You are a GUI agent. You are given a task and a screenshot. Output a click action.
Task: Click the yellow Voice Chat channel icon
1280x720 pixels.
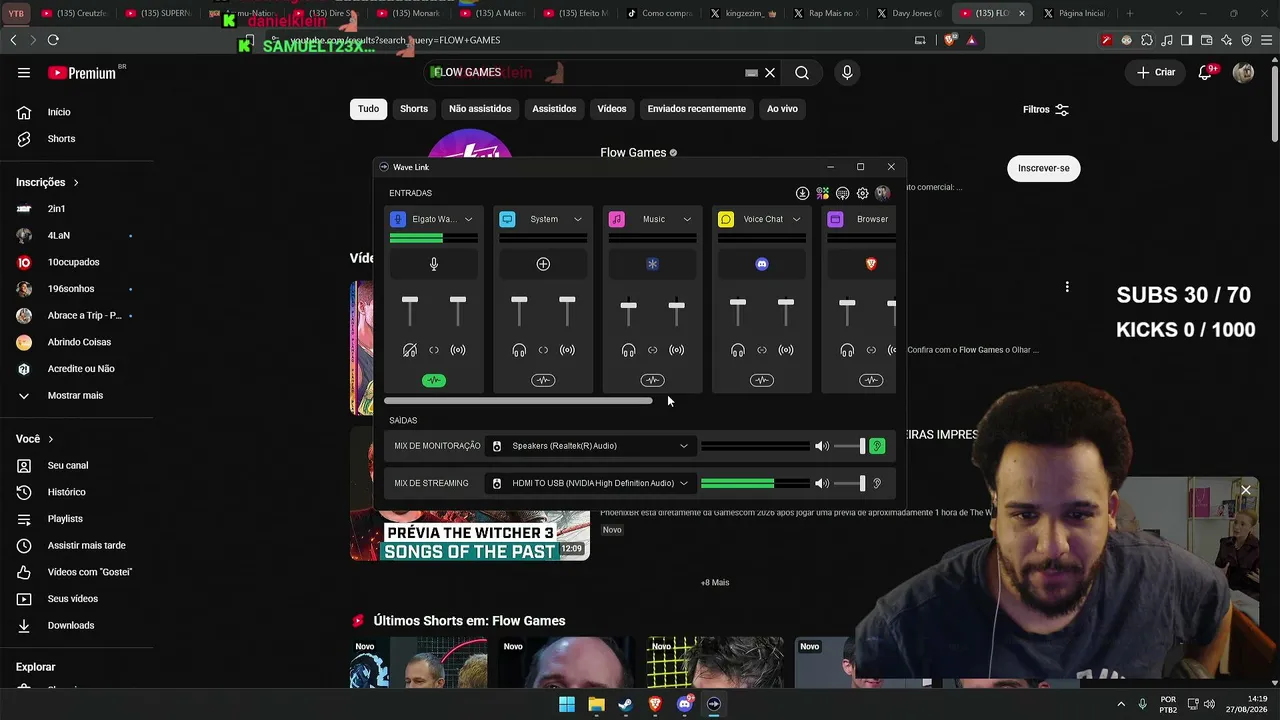[726, 219]
